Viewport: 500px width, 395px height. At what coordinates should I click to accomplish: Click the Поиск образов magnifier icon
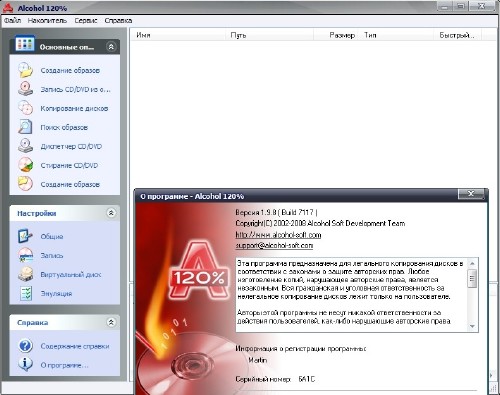point(25,127)
